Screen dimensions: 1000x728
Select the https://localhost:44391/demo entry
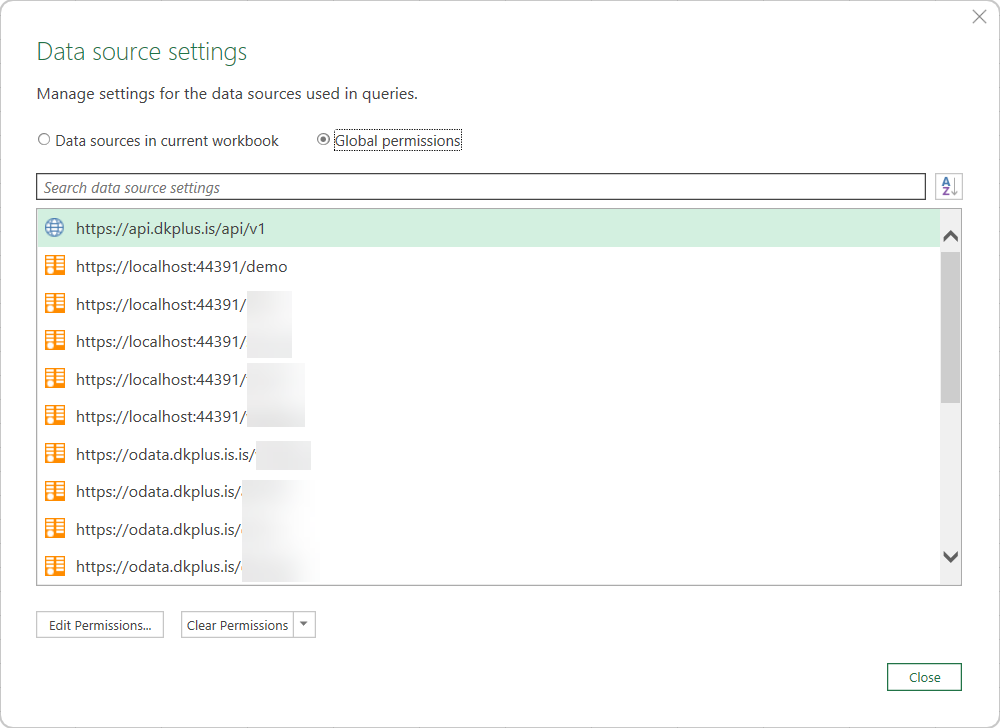click(181, 267)
